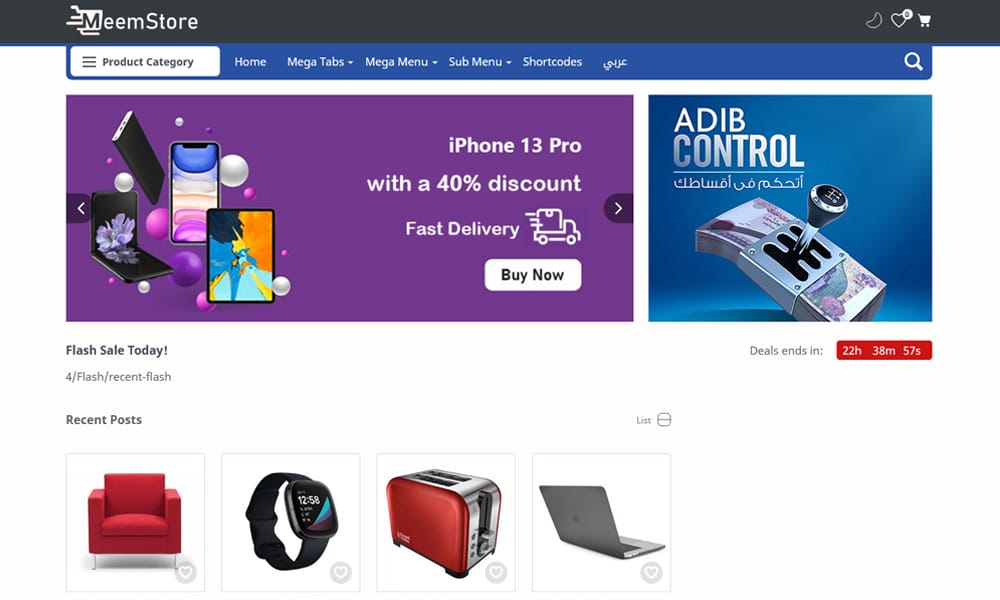Expand the Mega Menu dropdown
Image resolution: width=1000 pixels, height=600 pixels.
tap(401, 62)
